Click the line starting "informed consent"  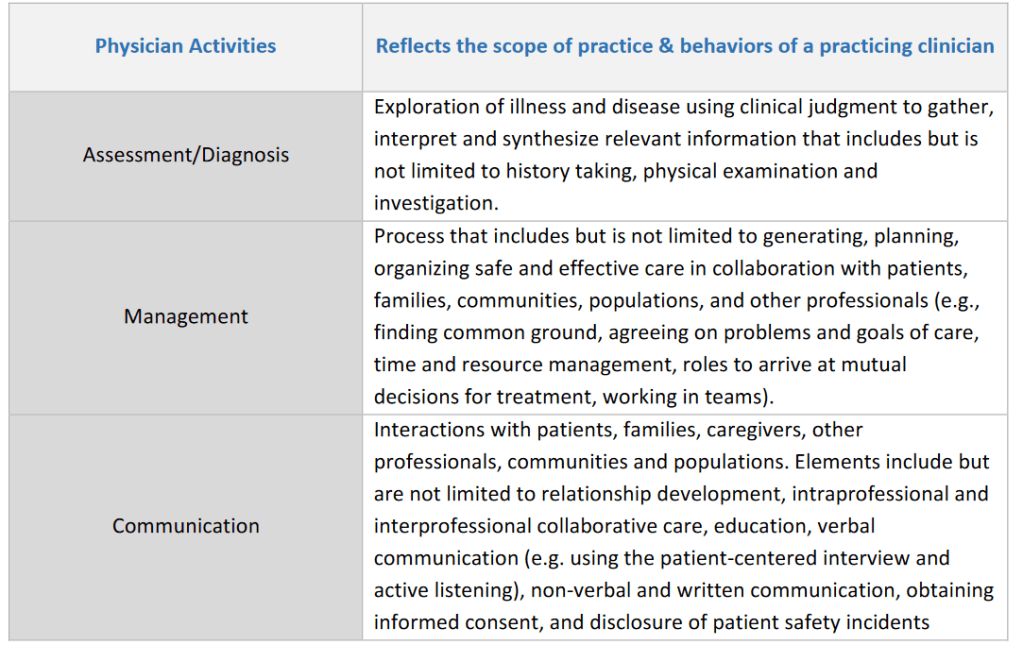click(651, 622)
